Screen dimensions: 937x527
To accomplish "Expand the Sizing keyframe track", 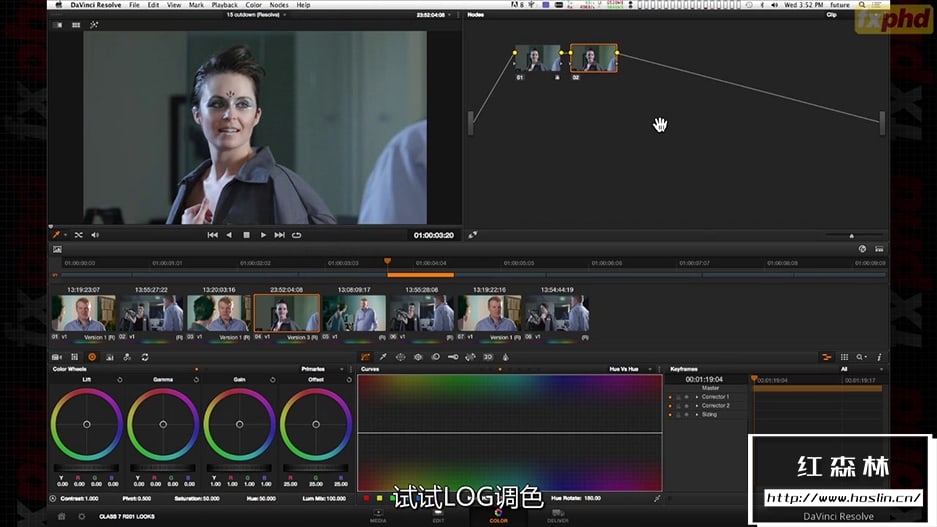I will [x=697, y=415].
